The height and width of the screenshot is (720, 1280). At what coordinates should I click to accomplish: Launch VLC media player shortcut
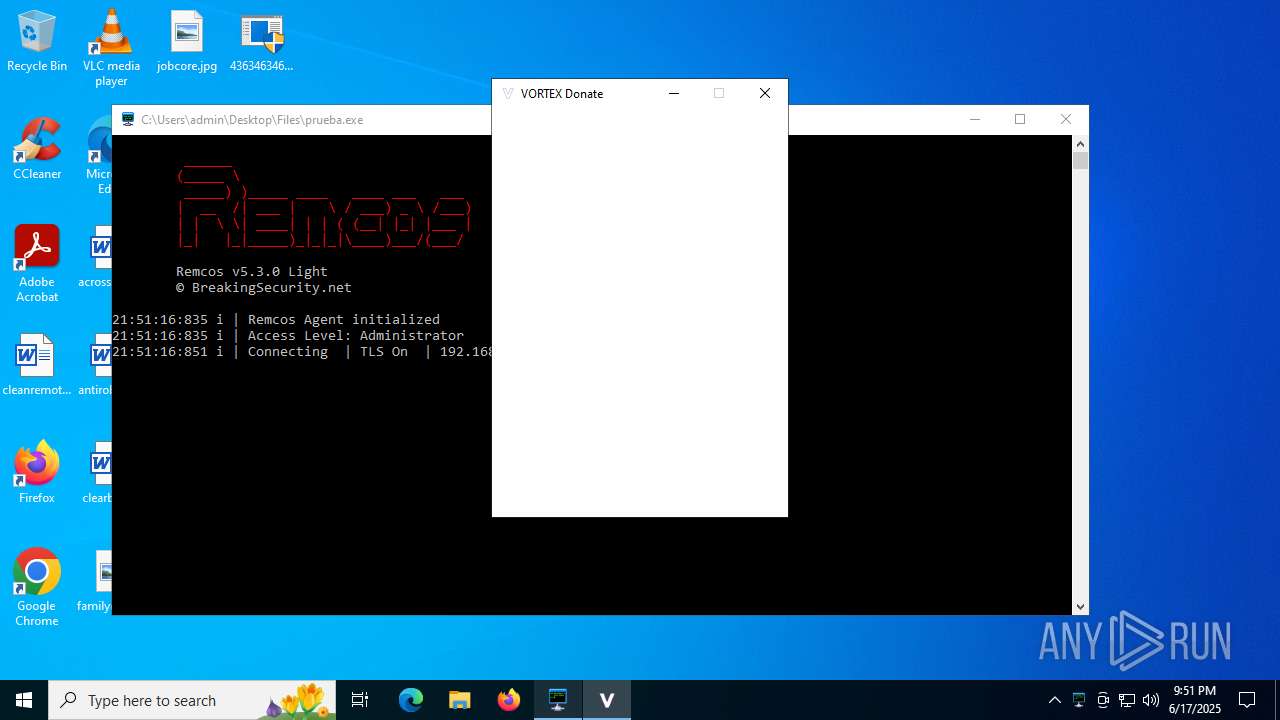[x=111, y=48]
